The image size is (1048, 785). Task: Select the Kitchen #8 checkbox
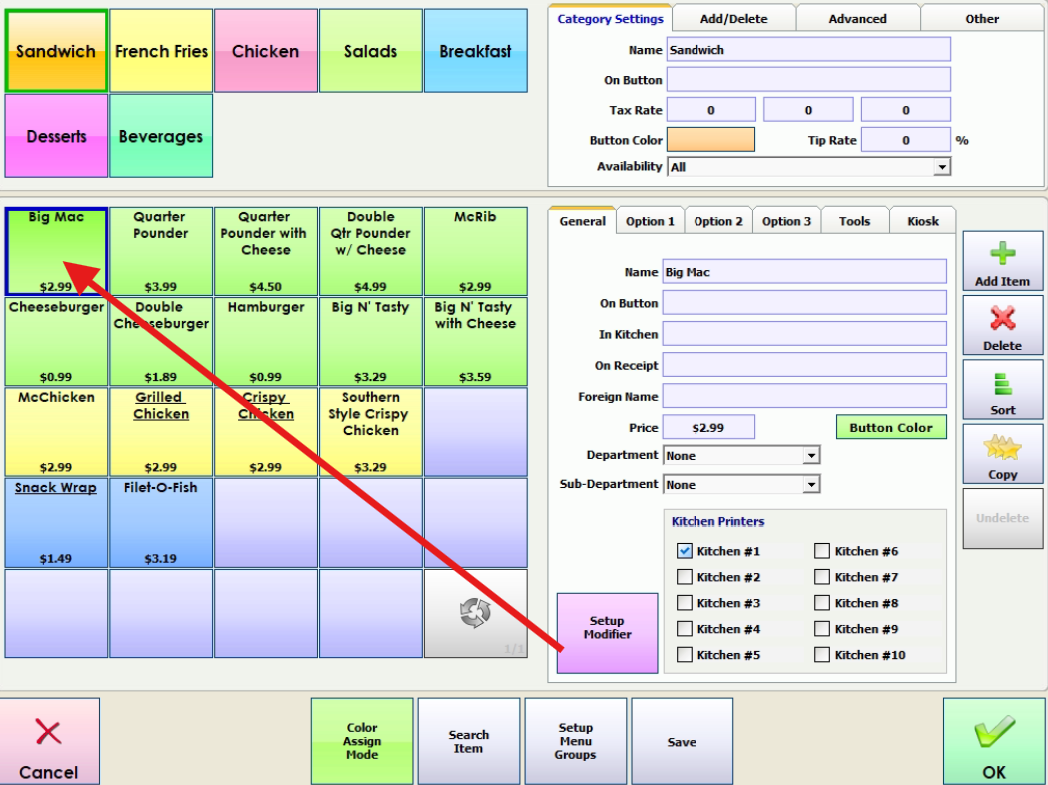coord(822,603)
